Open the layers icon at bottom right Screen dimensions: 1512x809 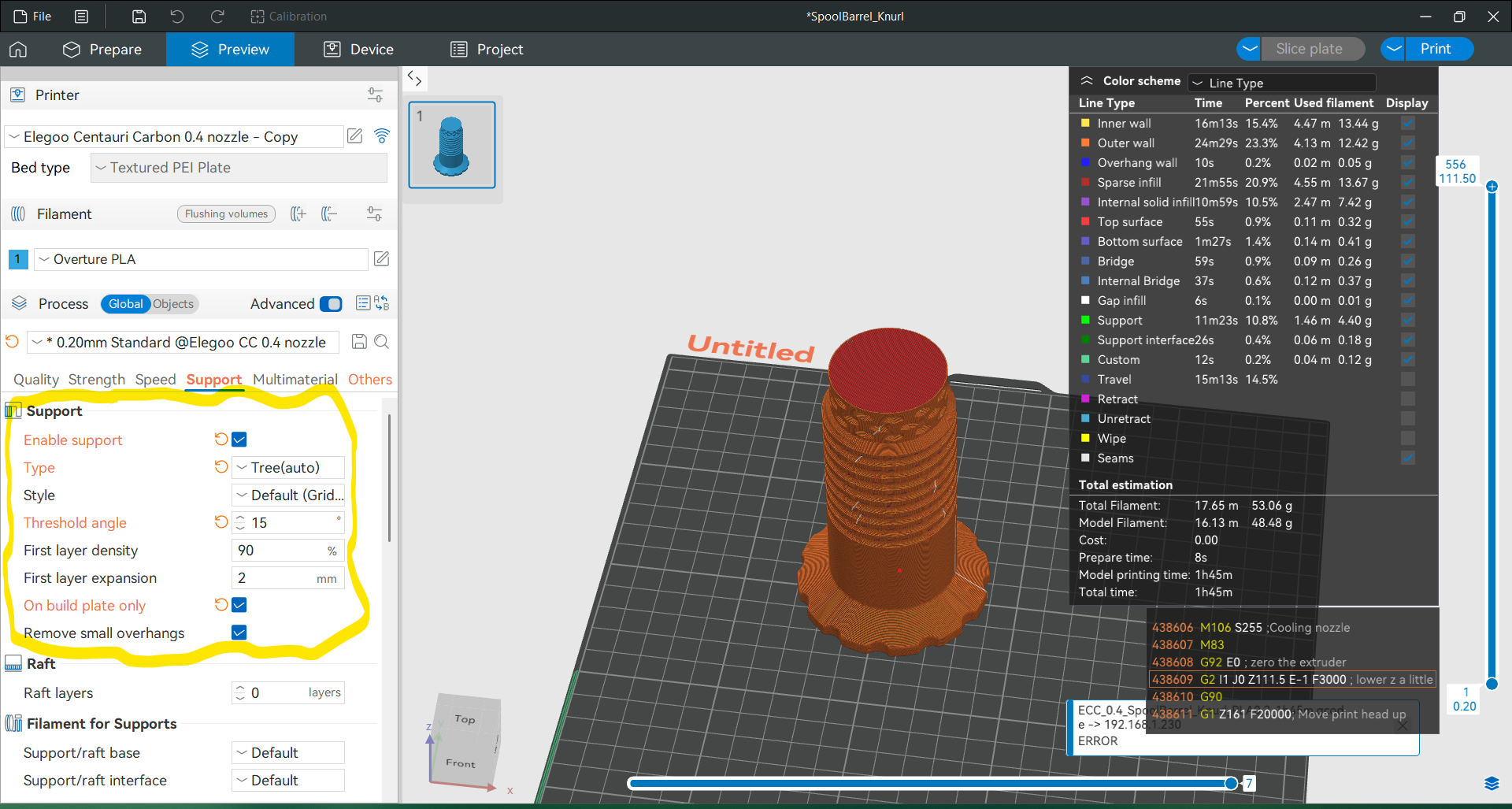1492,782
